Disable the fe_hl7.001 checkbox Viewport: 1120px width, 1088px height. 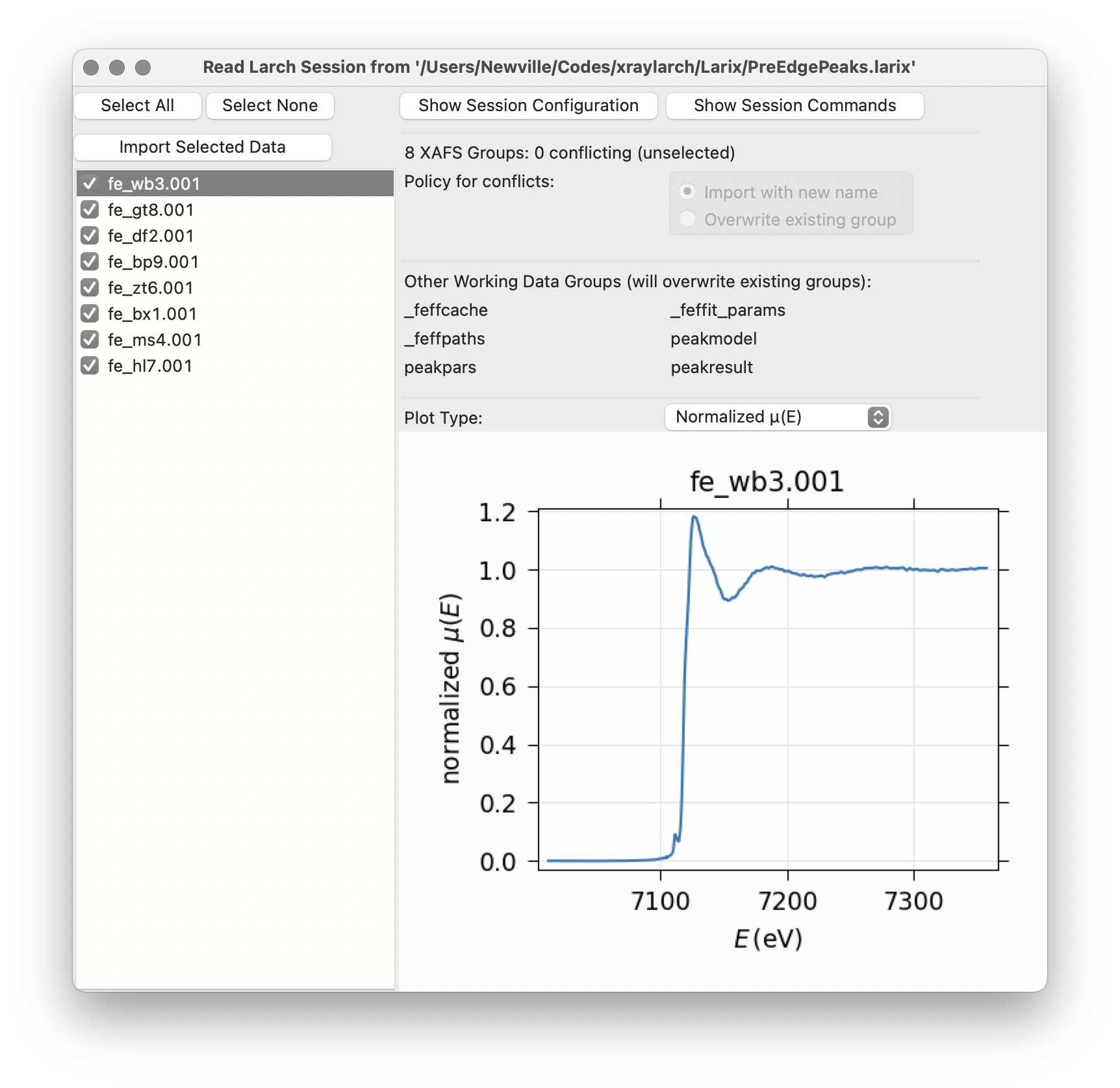[x=90, y=366]
